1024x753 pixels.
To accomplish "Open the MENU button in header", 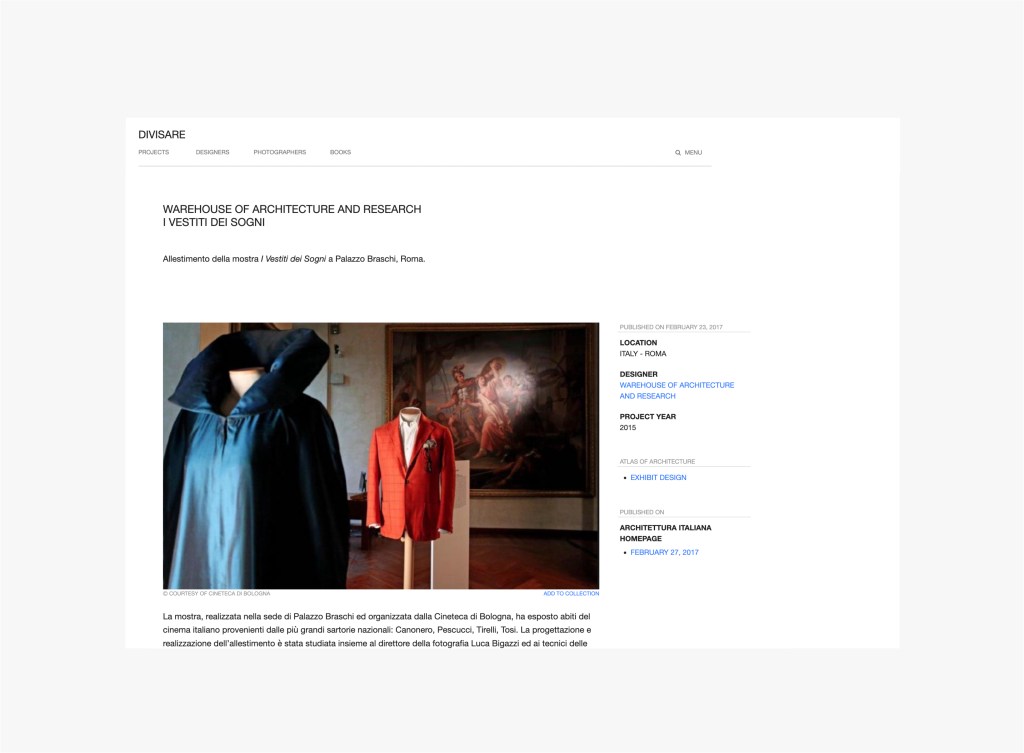I will 693,153.
